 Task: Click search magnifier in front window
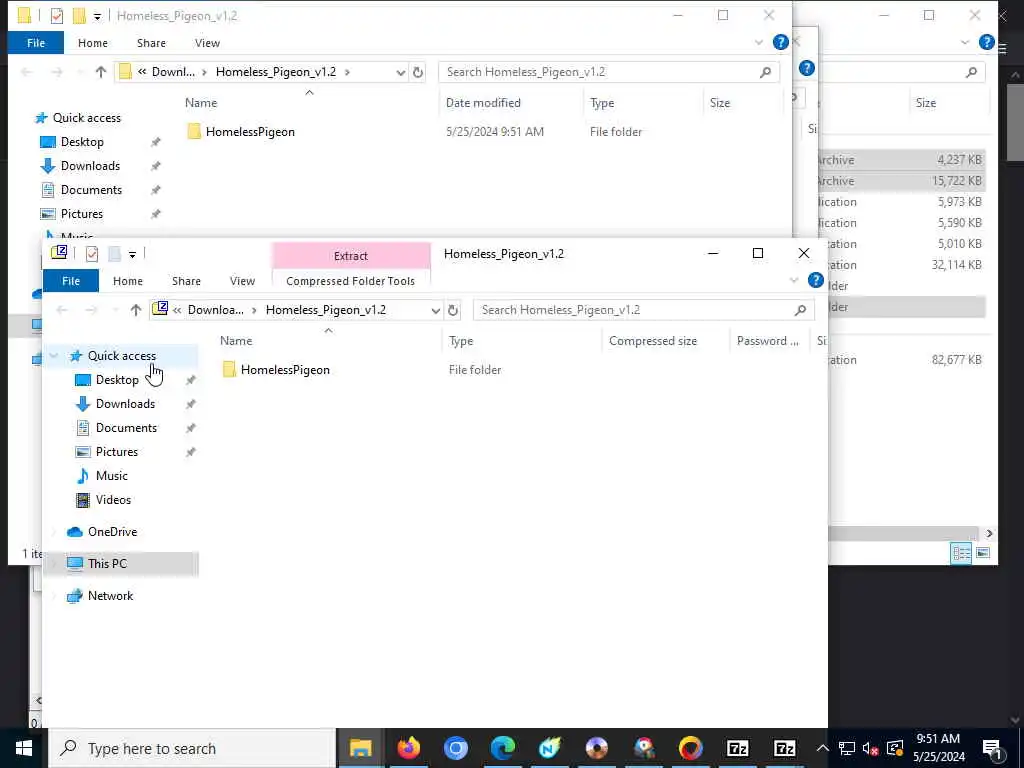click(800, 310)
